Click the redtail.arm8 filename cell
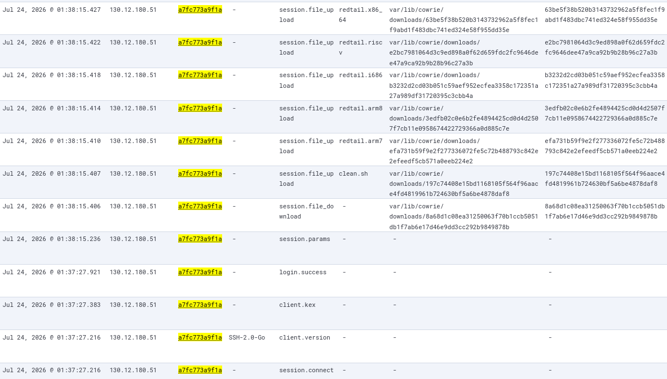The image size is (667, 379). pos(361,108)
